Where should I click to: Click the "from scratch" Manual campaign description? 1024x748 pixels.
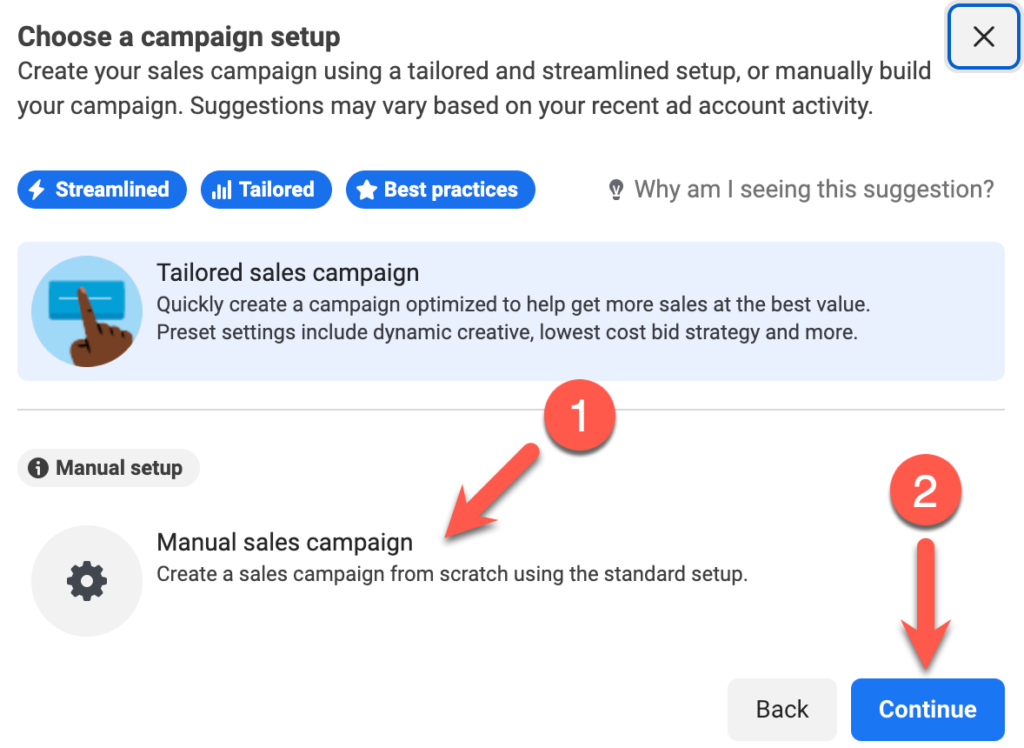[452, 575]
